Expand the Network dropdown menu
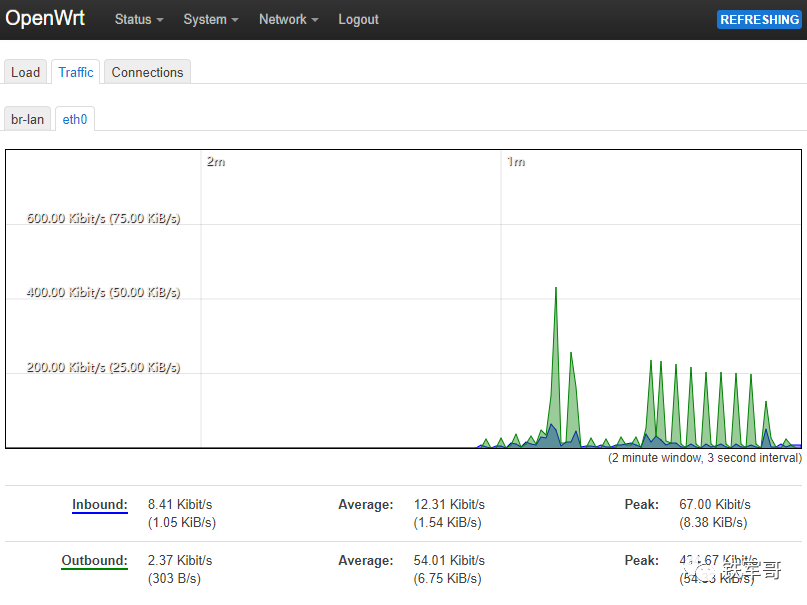 pyautogui.click(x=288, y=19)
